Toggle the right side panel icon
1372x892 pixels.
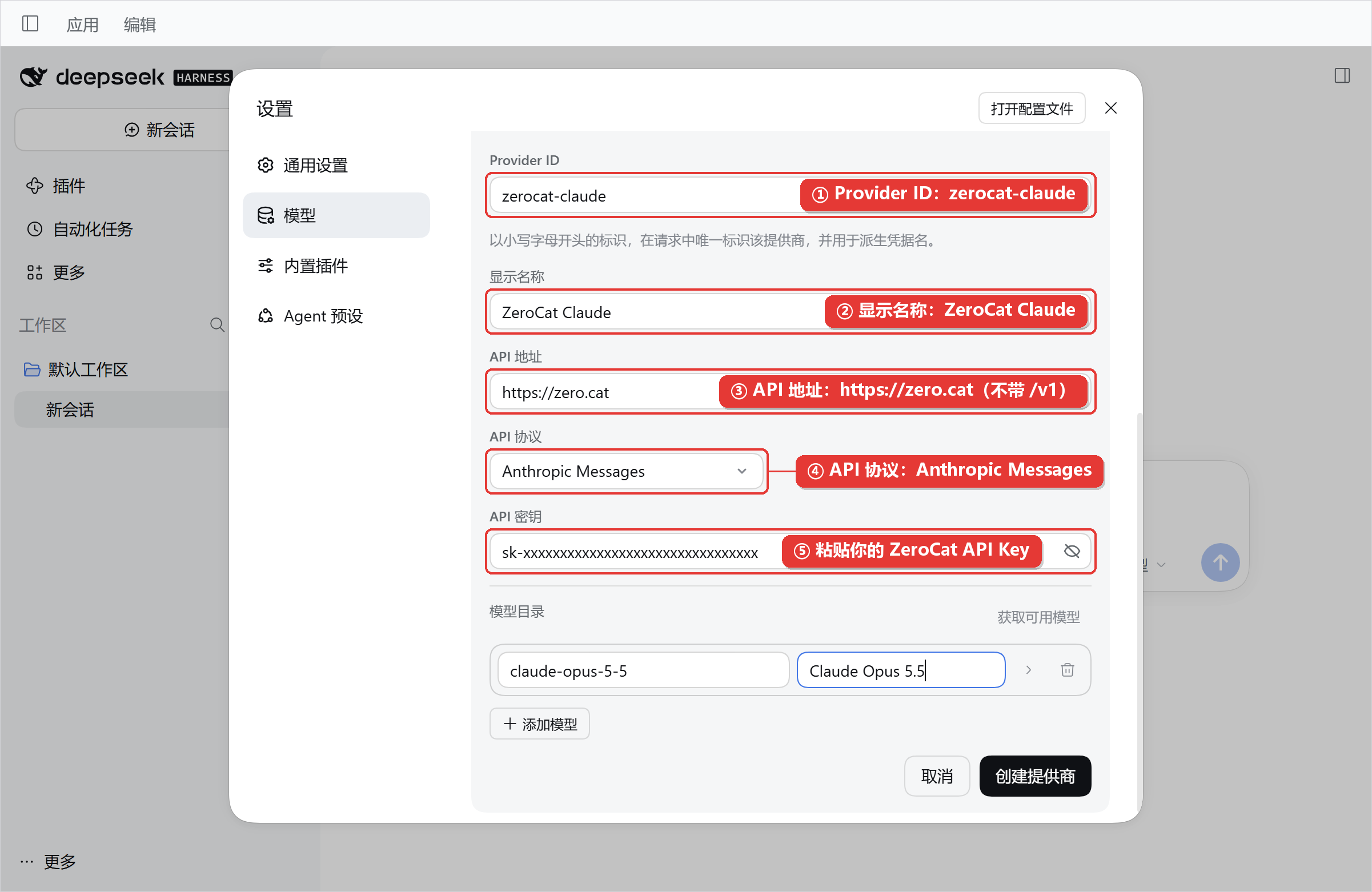tap(1342, 75)
